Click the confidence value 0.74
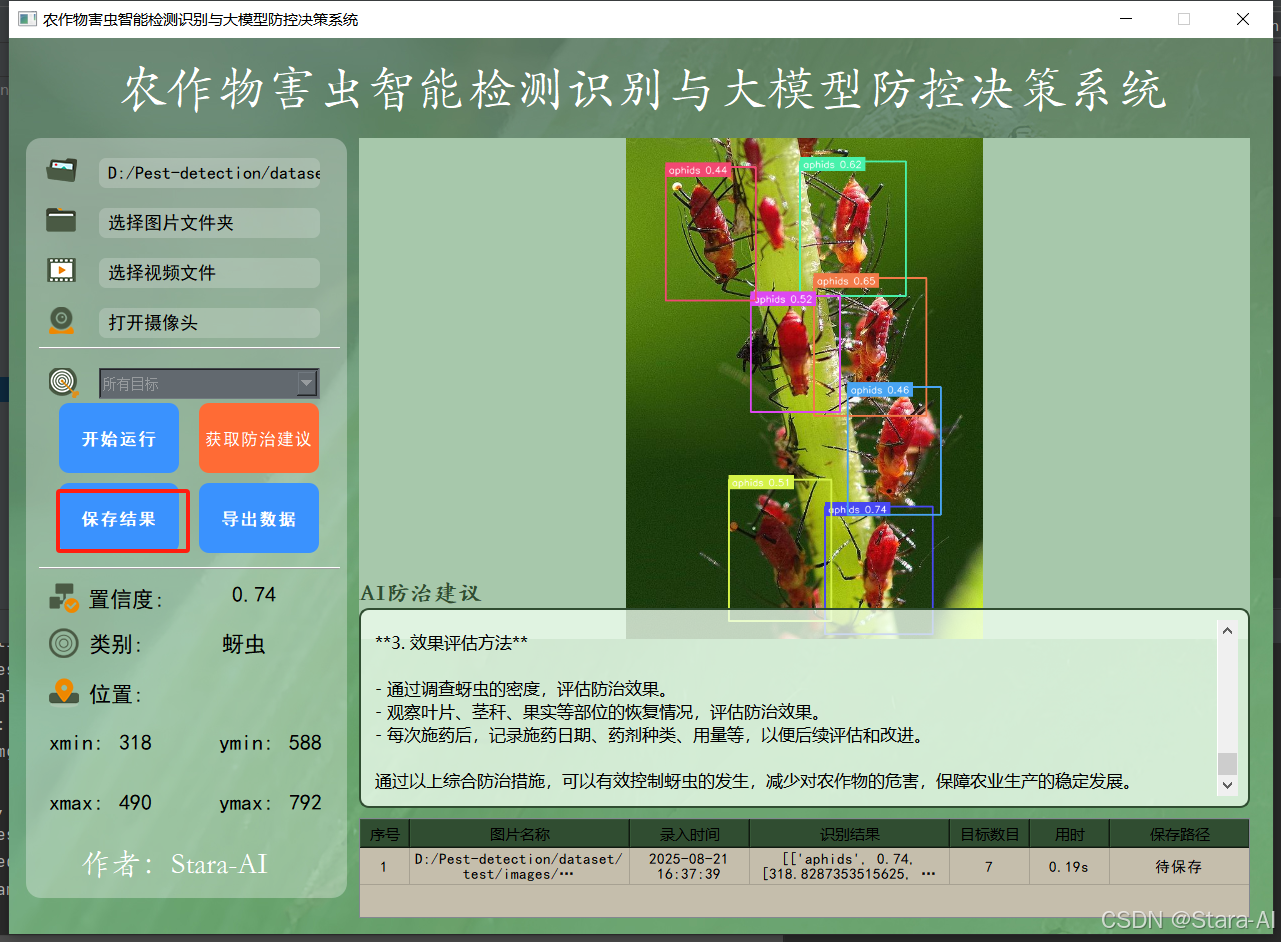1281x942 pixels. (x=254, y=595)
